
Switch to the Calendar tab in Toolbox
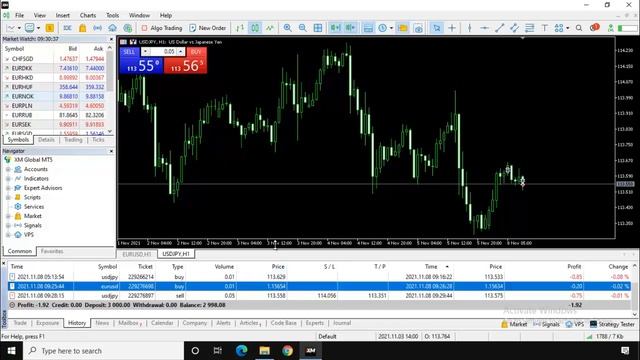[x=162, y=323]
